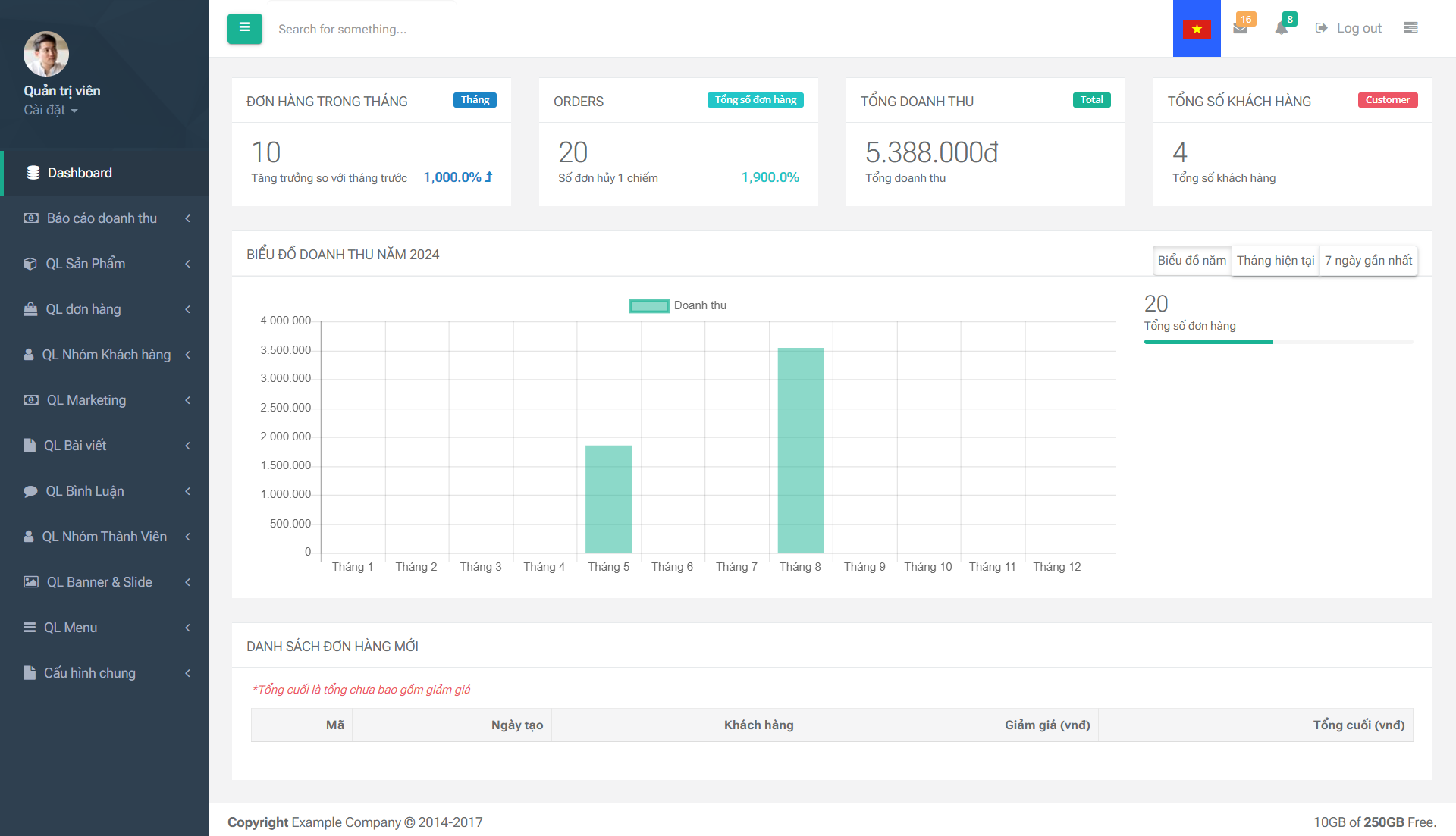
Task: Click the Mã column header
Action: click(302, 725)
